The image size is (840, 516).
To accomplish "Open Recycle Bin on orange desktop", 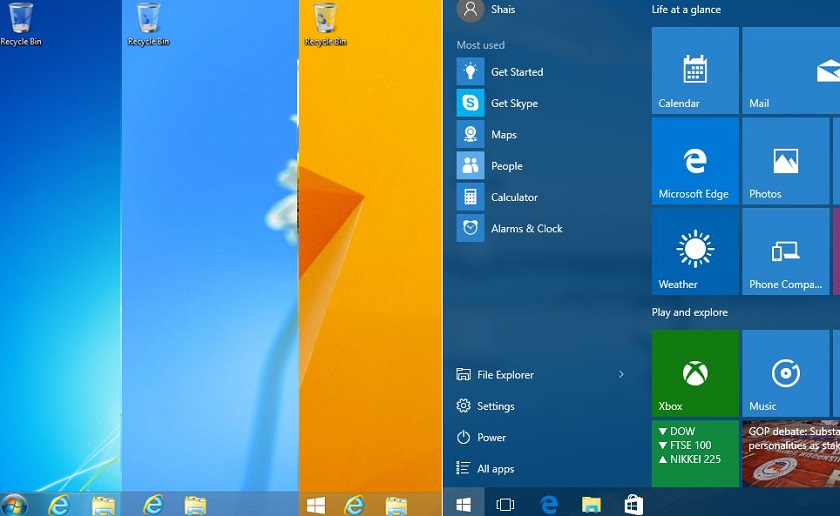I will point(325,24).
